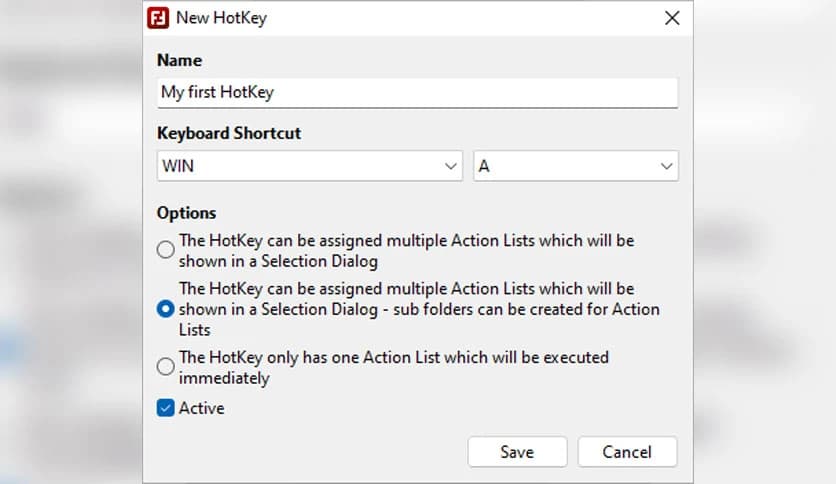Click the 'sub folders can be created' label text
836x484 pixels.
(x=419, y=309)
